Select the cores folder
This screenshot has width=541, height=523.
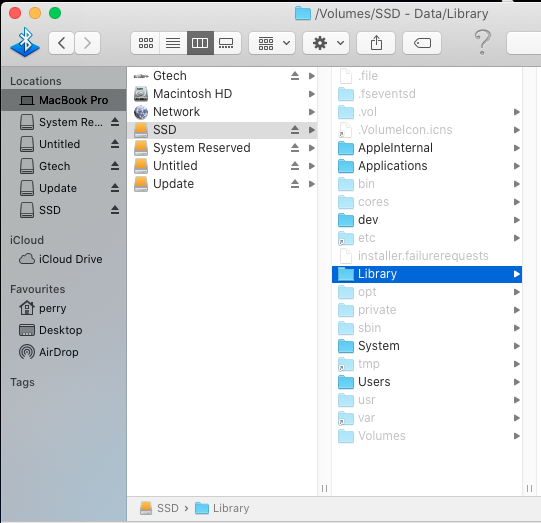(427, 202)
